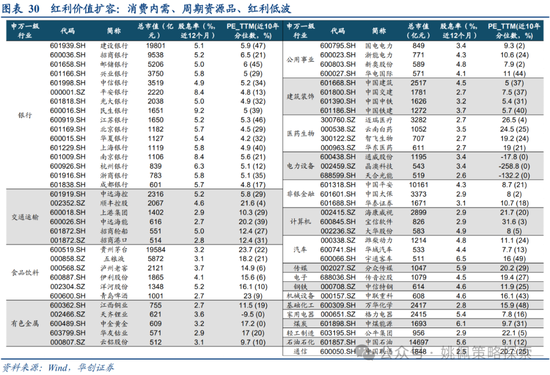Click stock code 601318.SH
This screenshot has width=550, height=375.
pyautogui.click(x=338, y=185)
